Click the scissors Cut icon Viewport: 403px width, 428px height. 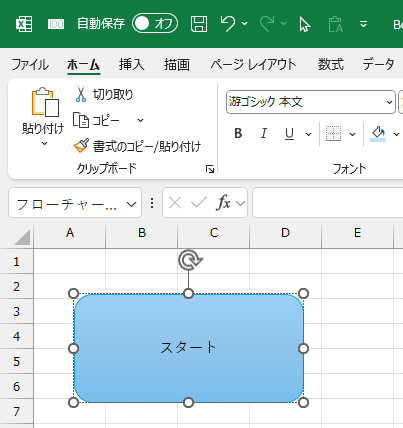81,94
